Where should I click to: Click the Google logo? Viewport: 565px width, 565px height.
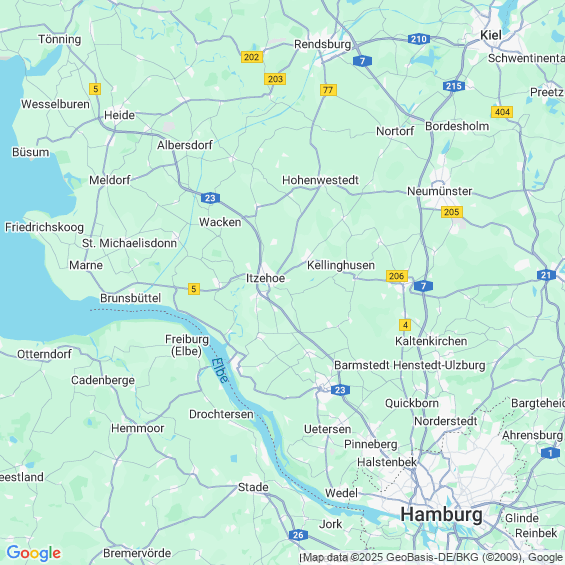(x=34, y=553)
